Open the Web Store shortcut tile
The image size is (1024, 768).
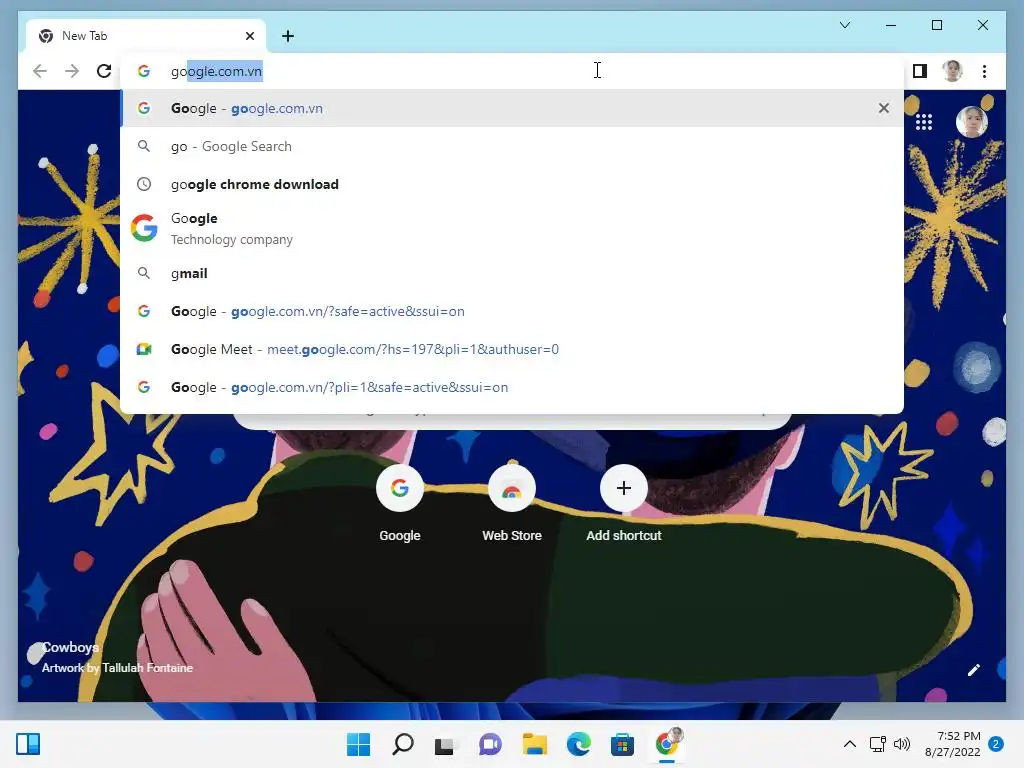click(512, 504)
